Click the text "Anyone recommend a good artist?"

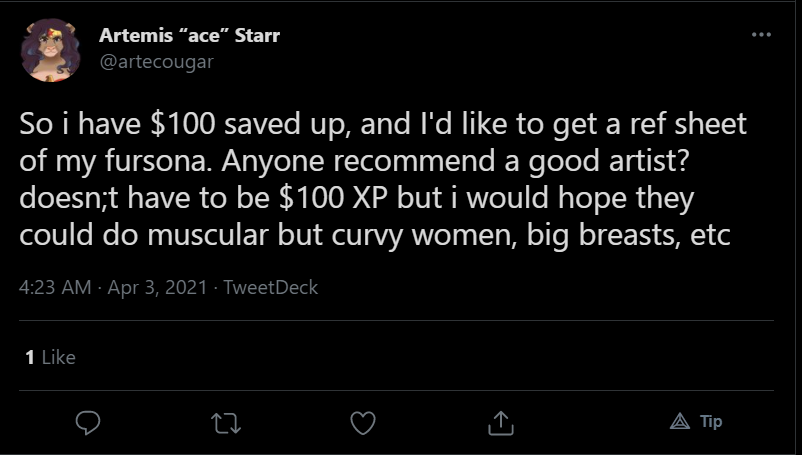coord(455,162)
